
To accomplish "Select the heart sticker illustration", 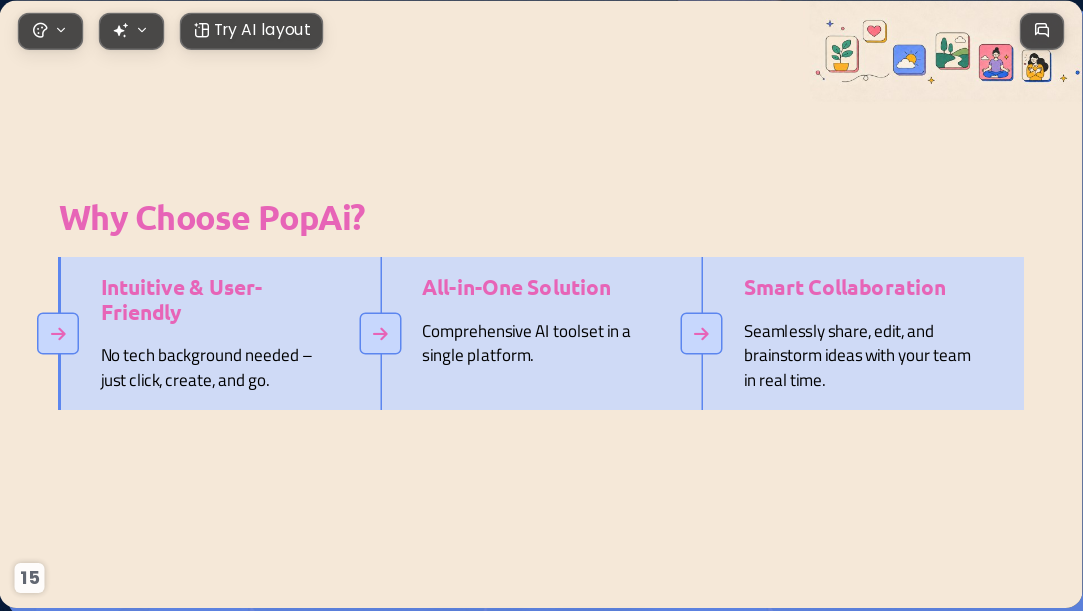I will [x=874, y=31].
